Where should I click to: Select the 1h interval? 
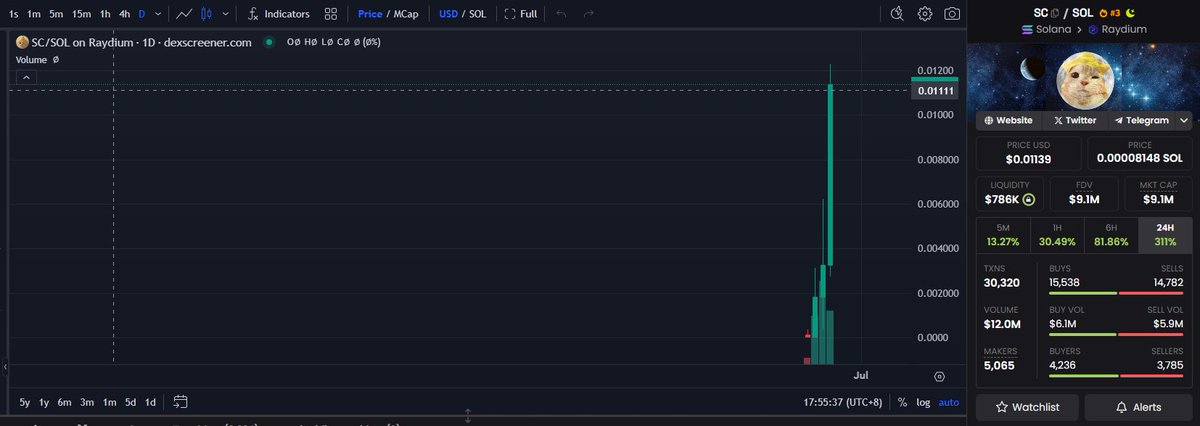[105, 14]
